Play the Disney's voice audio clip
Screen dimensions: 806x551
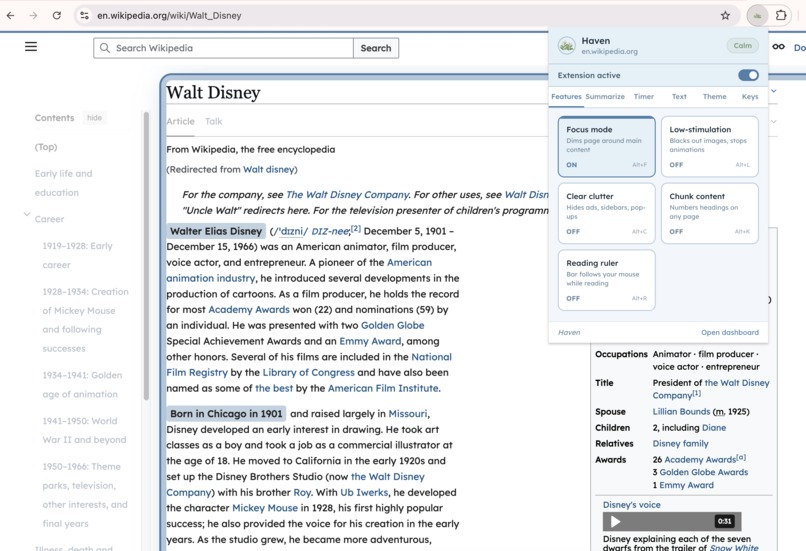click(x=615, y=522)
